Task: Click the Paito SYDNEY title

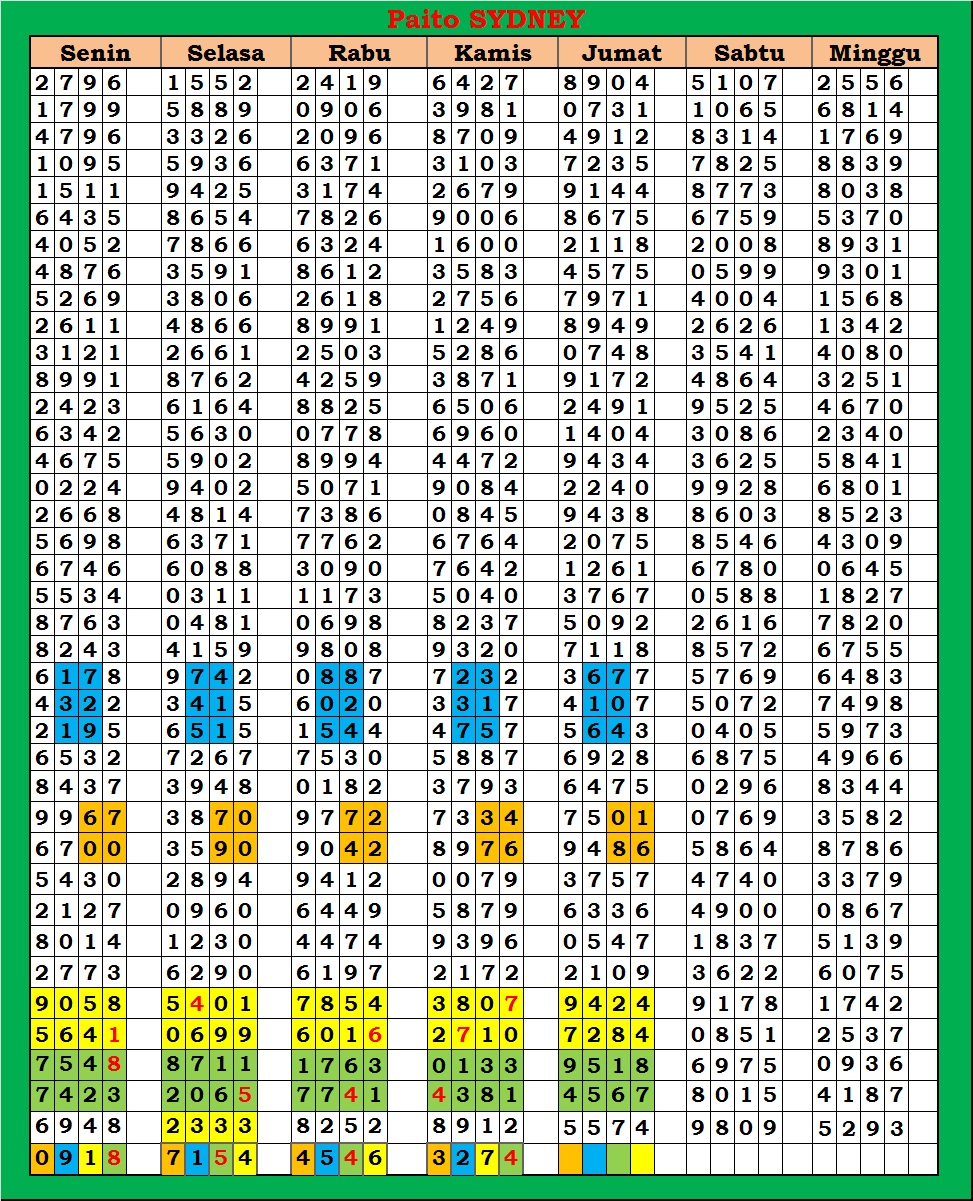Action: (486, 19)
